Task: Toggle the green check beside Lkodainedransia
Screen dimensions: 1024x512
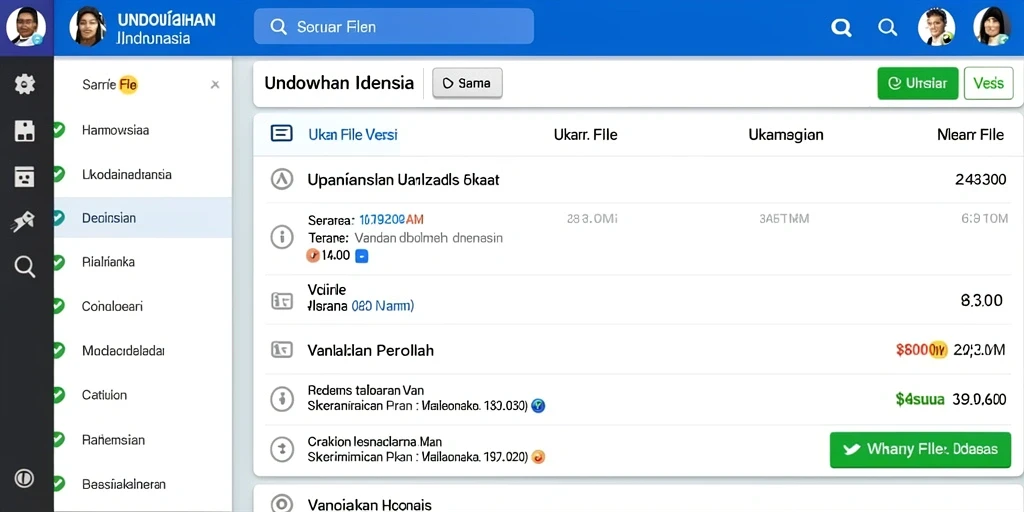Action: pyautogui.click(x=58, y=174)
